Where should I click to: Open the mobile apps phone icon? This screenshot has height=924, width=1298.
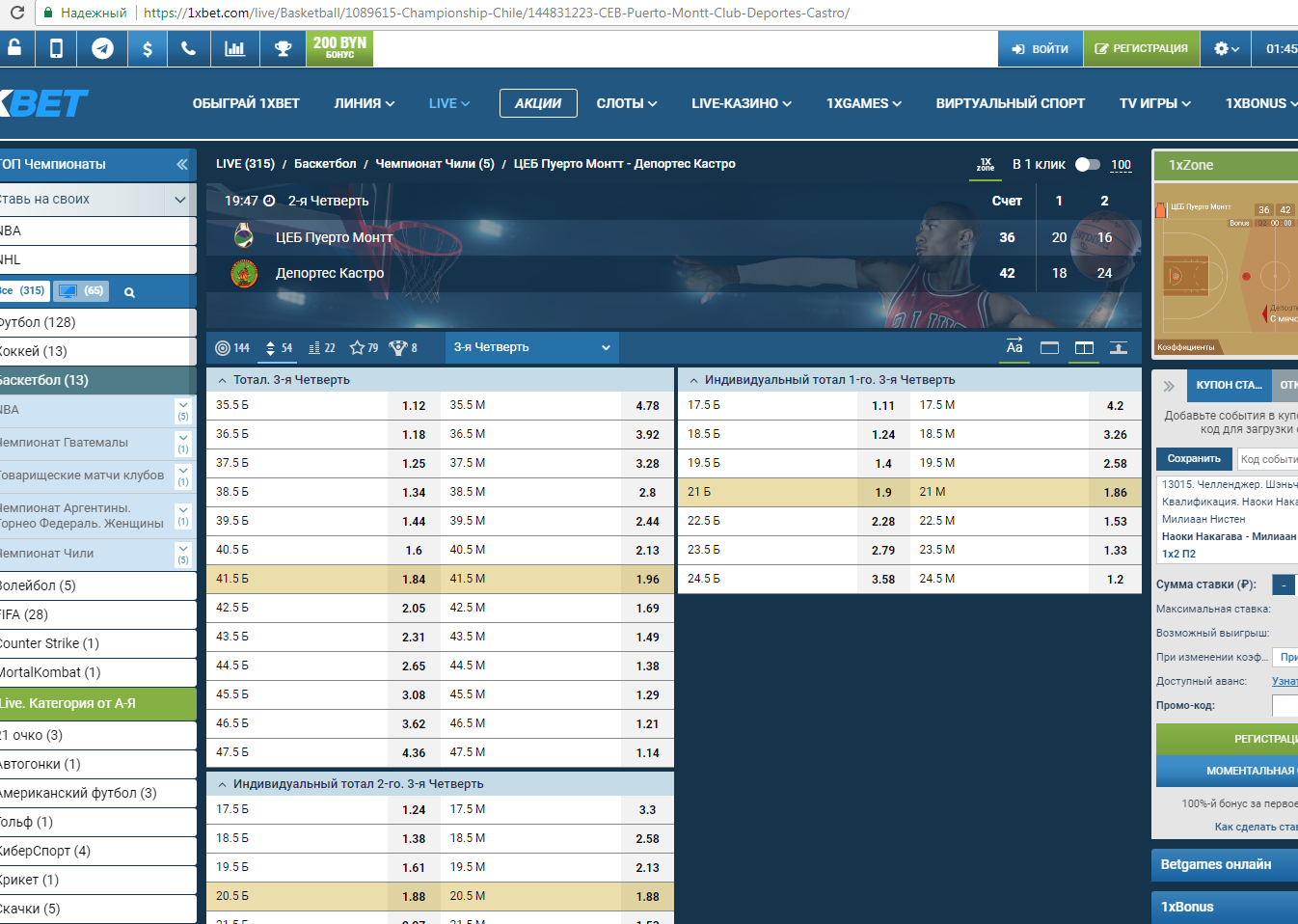pos(57,47)
